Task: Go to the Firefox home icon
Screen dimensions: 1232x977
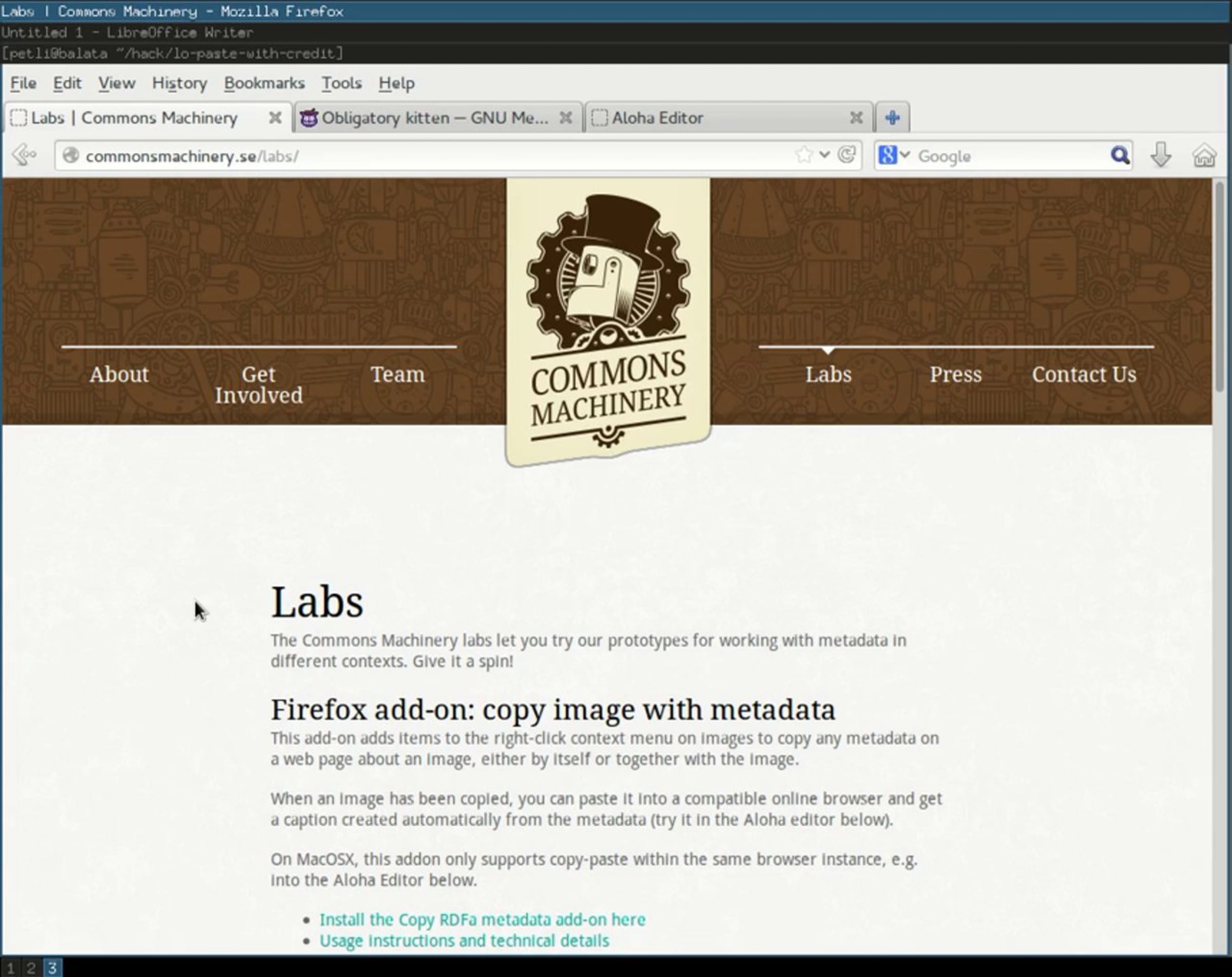Action: click(1203, 156)
